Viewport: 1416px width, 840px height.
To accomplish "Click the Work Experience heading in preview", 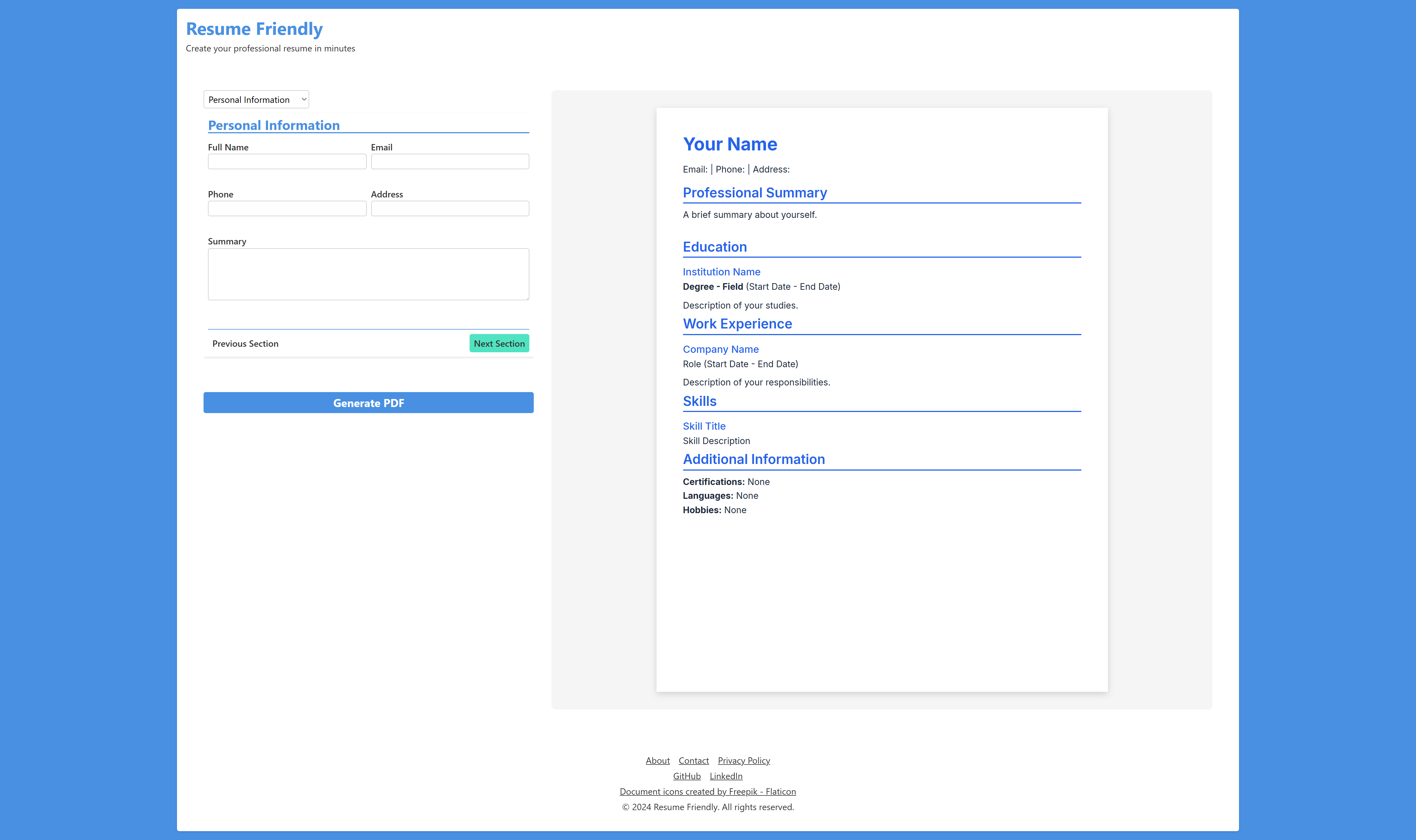I will pos(737,324).
